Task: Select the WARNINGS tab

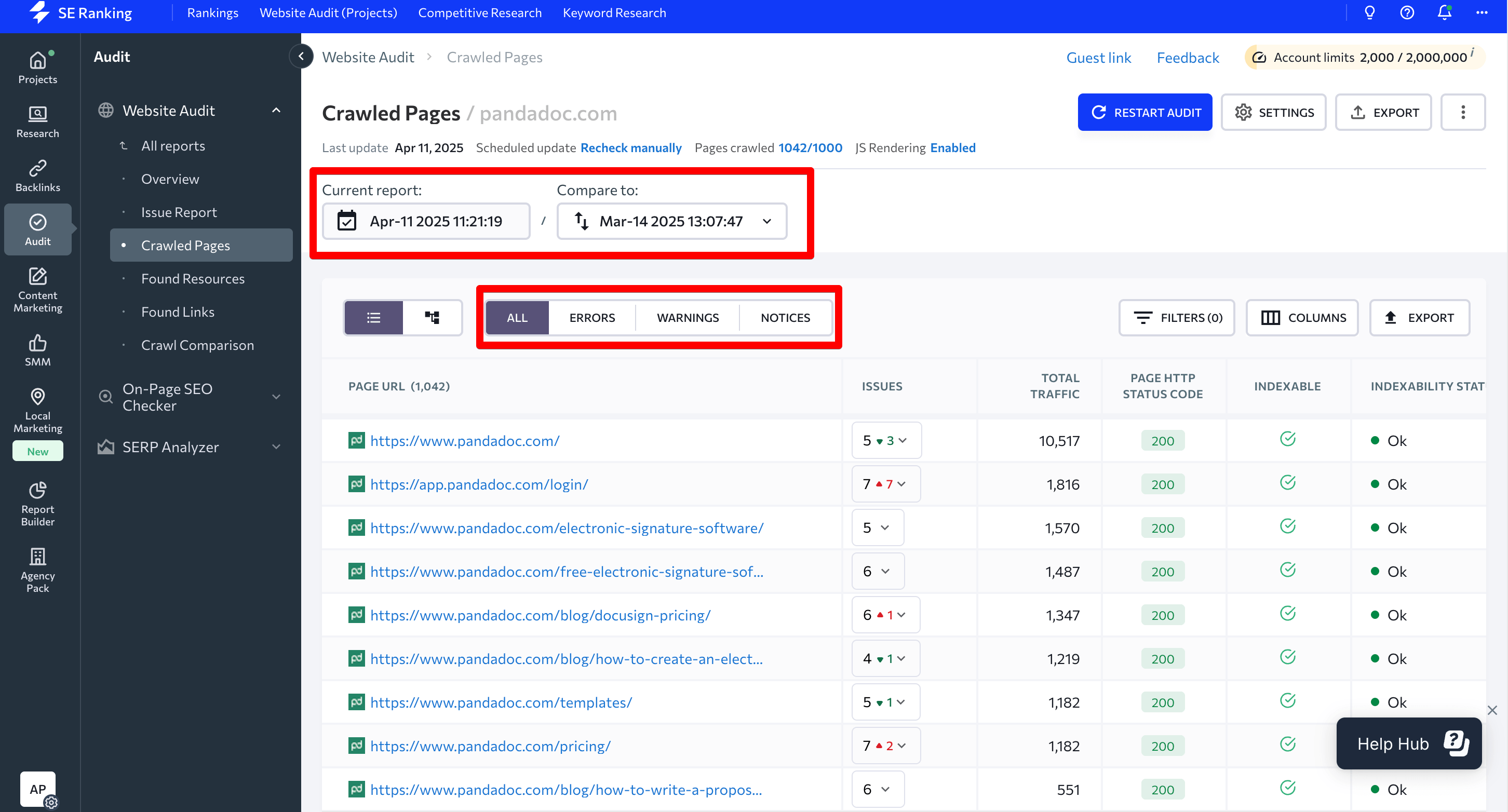Action: click(687, 317)
